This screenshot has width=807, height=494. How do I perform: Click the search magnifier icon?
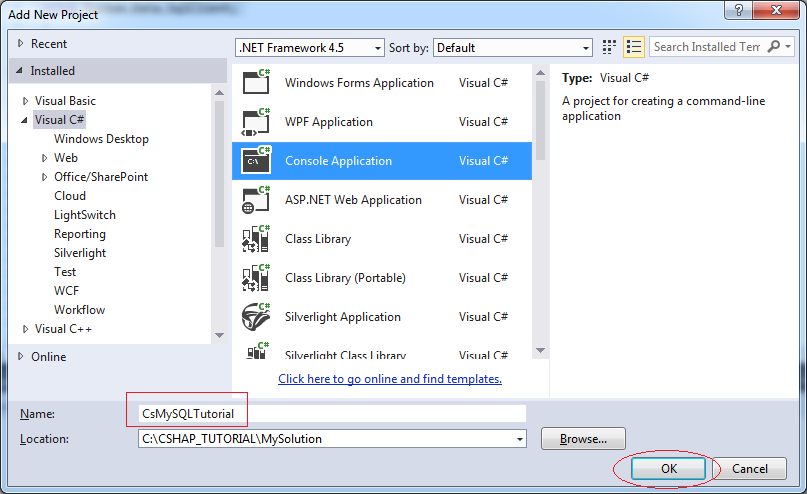point(774,47)
